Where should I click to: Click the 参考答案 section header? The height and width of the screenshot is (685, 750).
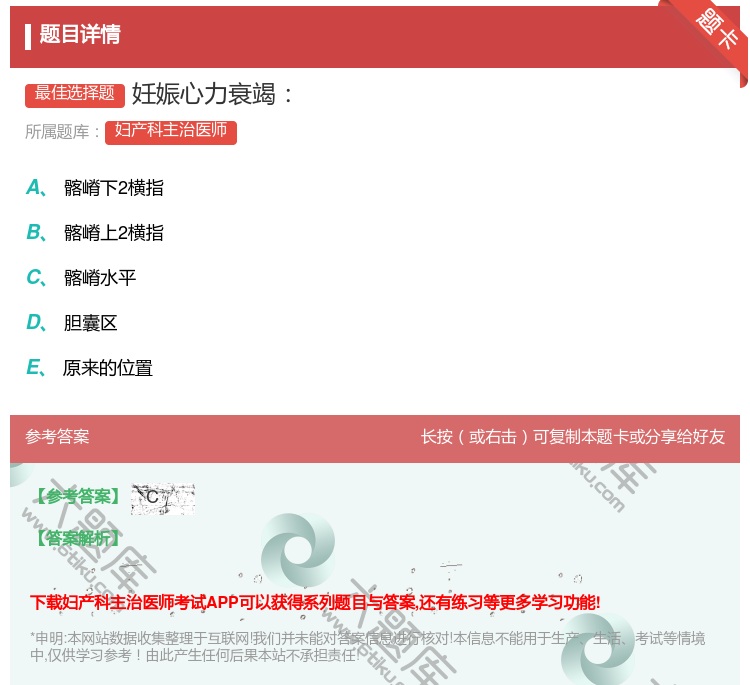(x=57, y=437)
